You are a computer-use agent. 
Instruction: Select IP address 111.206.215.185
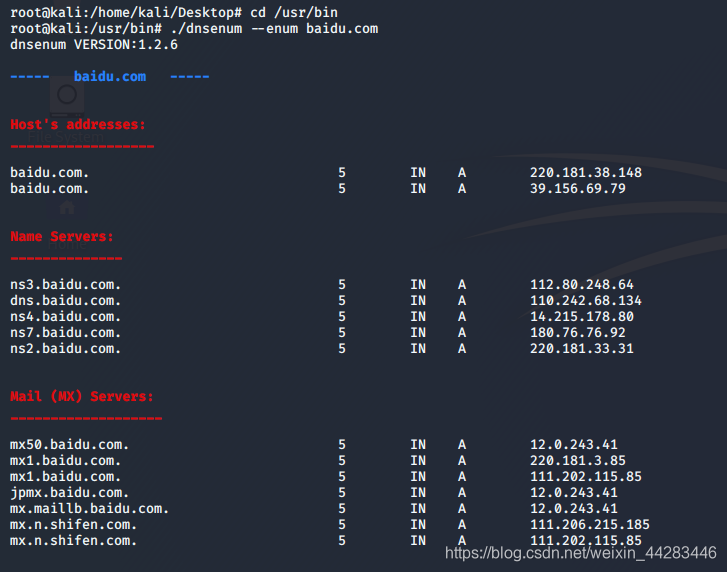click(590, 524)
